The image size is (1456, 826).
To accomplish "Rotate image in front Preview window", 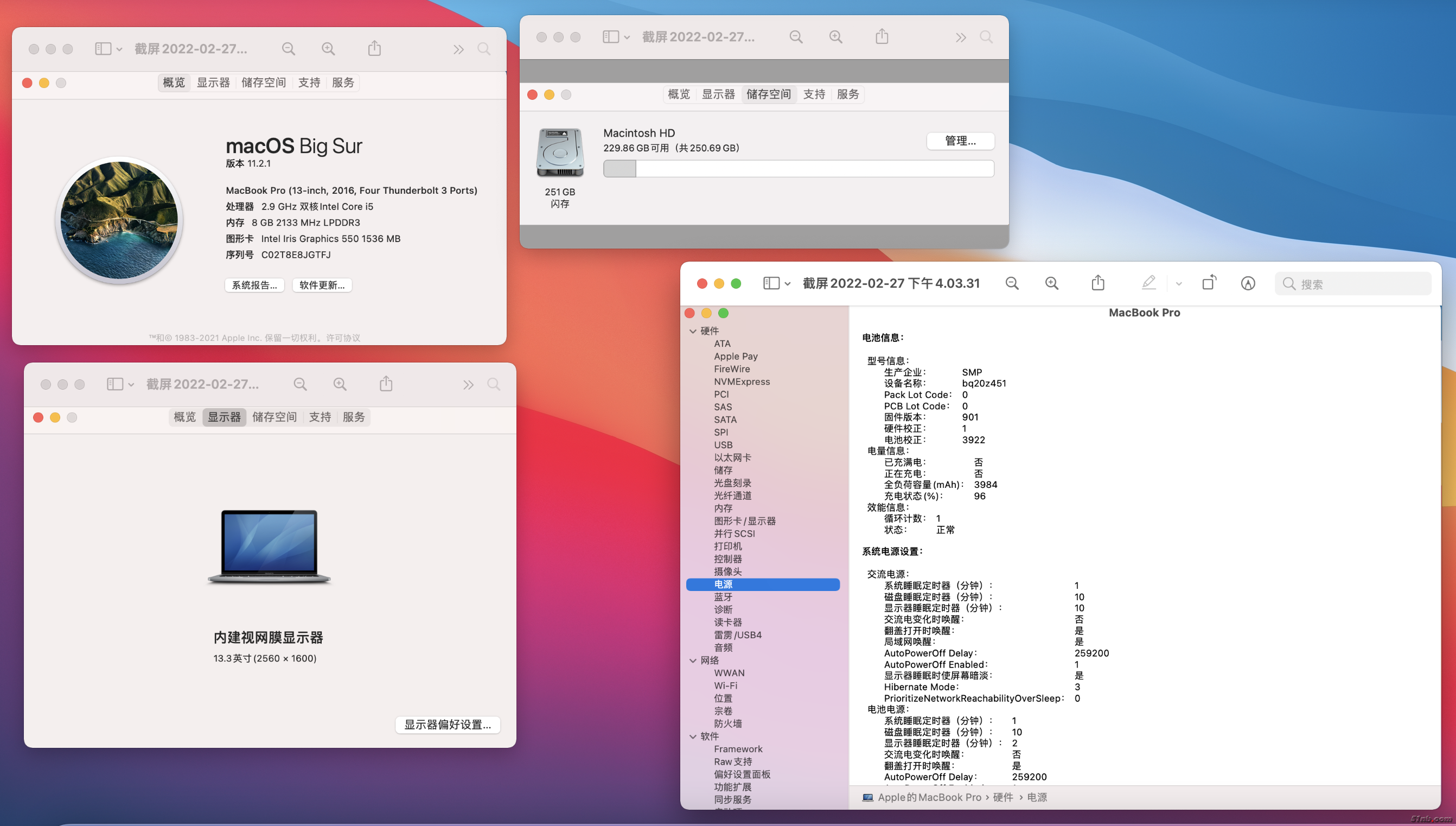I will (x=1209, y=283).
